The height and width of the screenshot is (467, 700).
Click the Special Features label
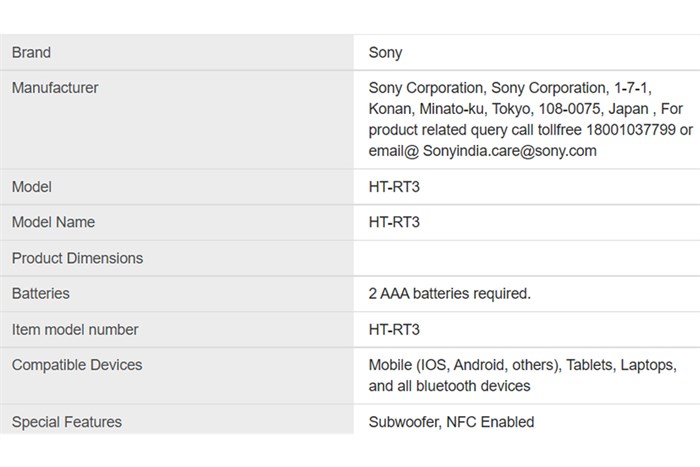tap(67, 422)
